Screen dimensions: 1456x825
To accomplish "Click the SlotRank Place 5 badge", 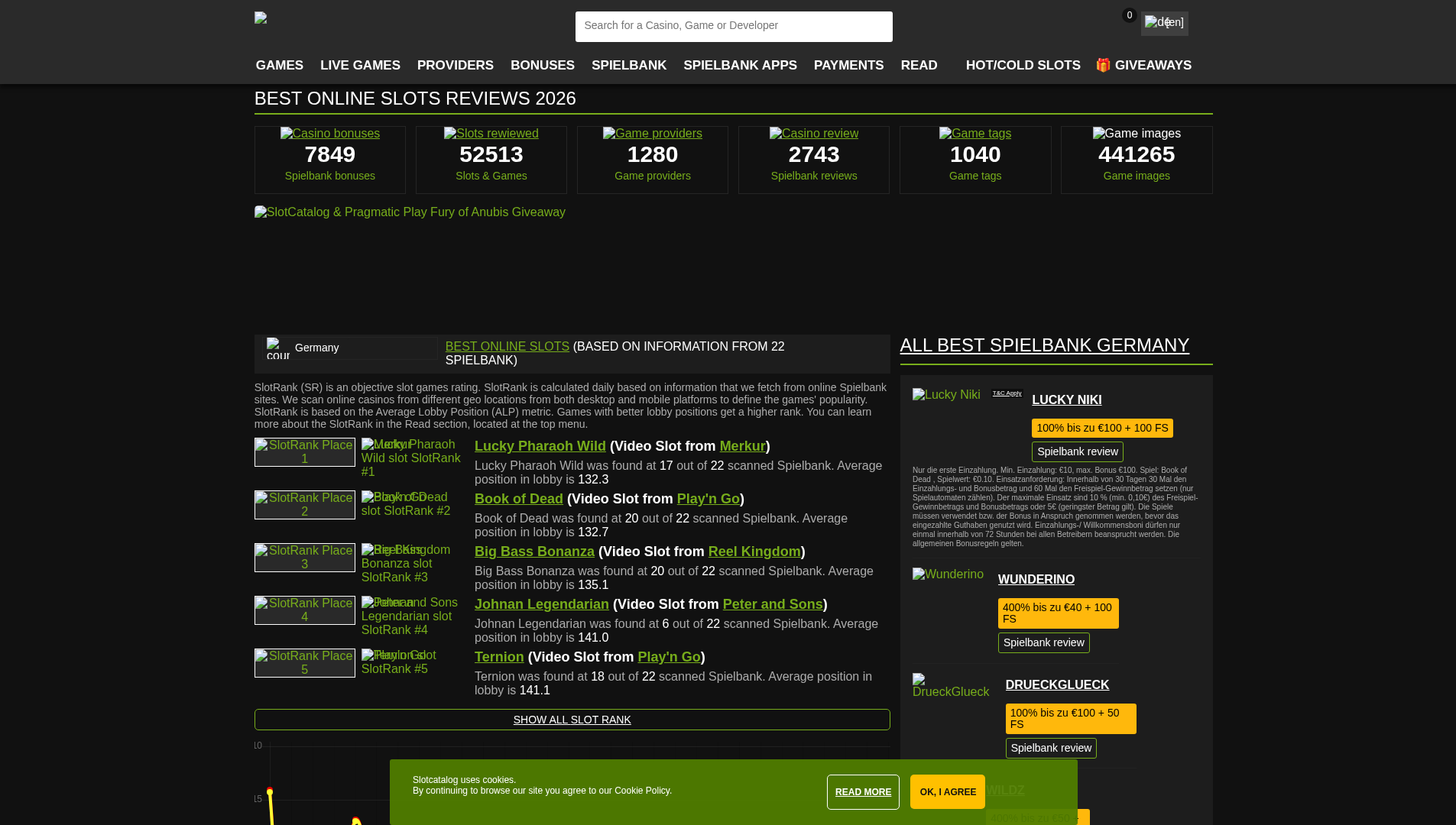I will click(305, 663).
